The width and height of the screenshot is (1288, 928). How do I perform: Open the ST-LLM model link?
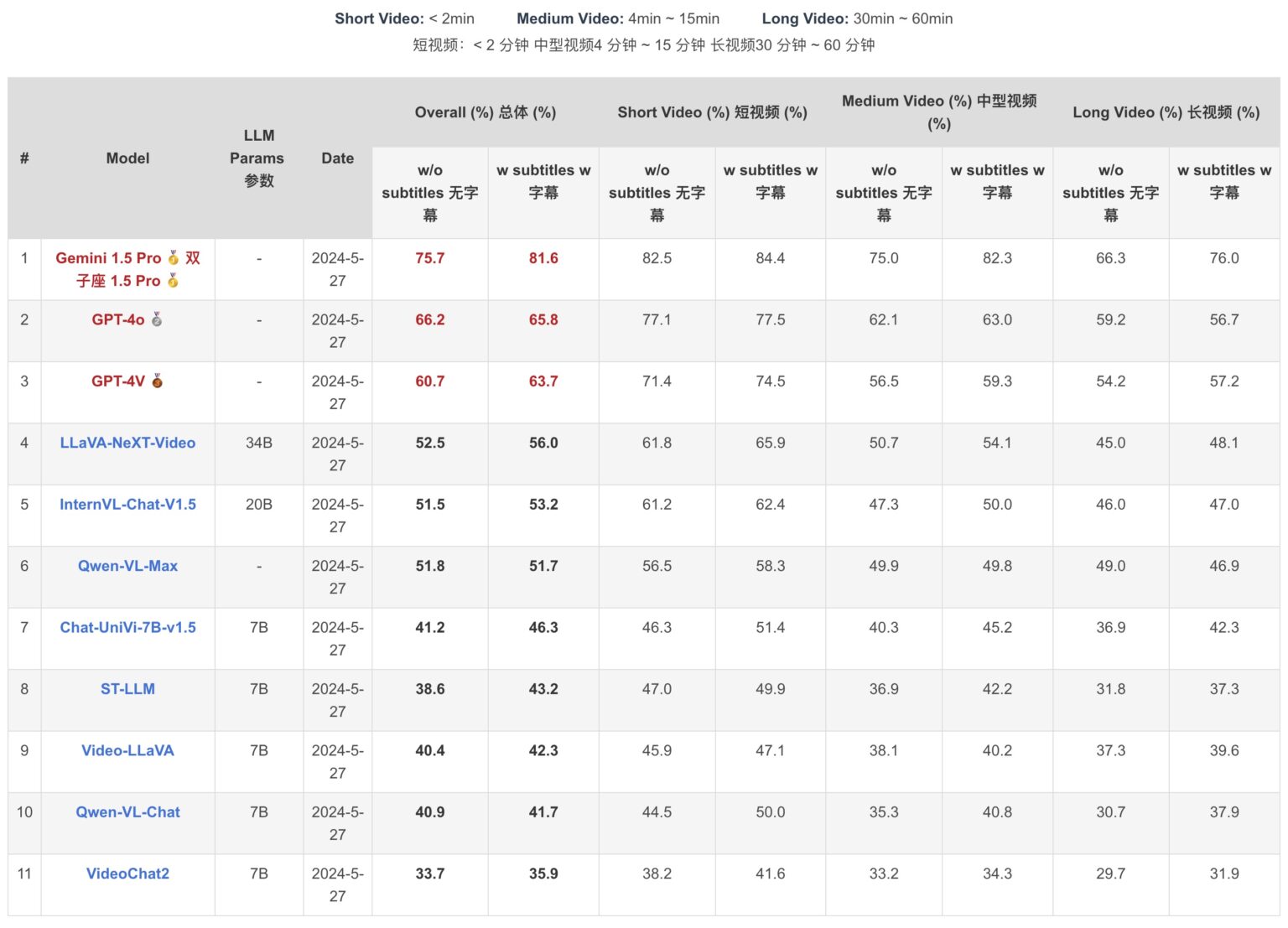point(127,689)
